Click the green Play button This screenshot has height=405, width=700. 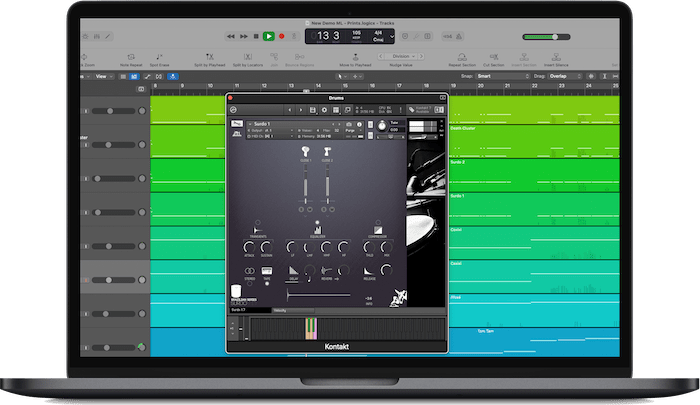(268, 37)
